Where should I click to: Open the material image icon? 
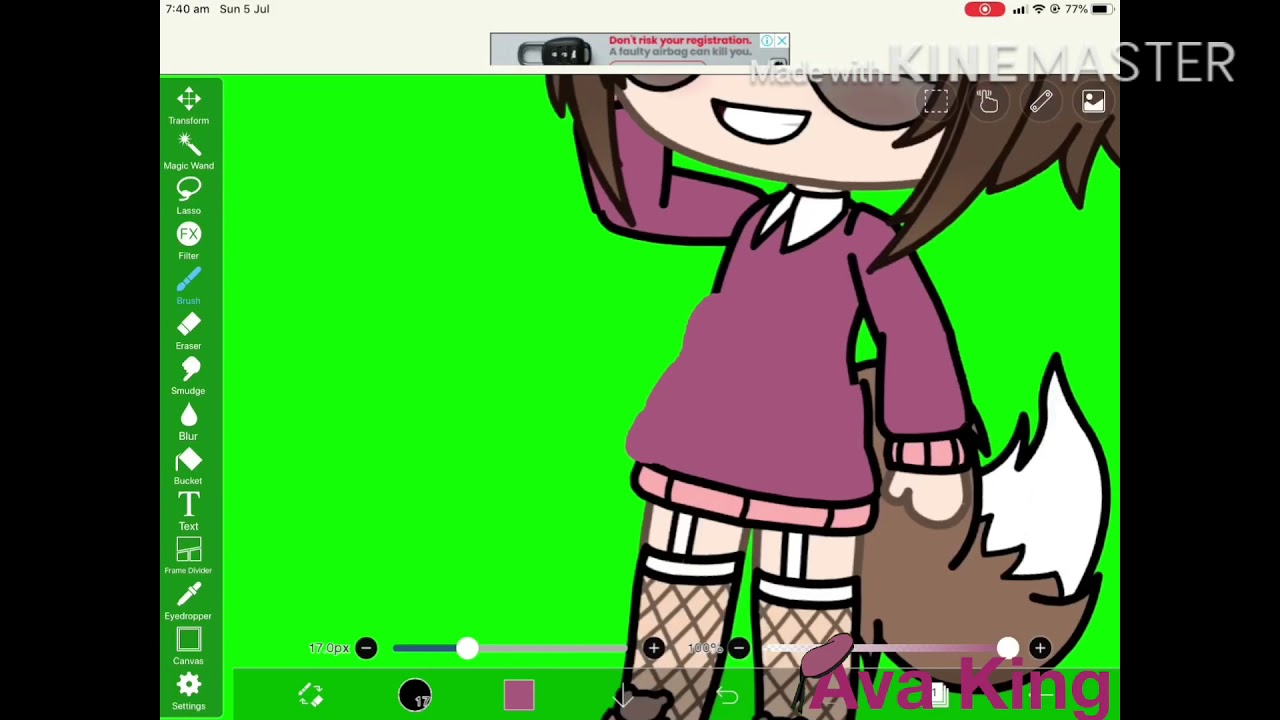[1093, 101]
